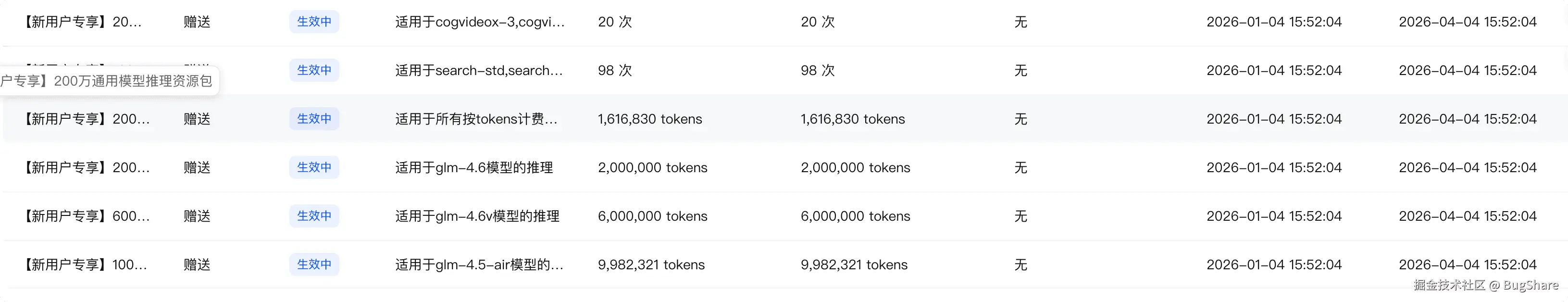The image size is (1568, 302).
Task: Click the 赠送 label in the glm-4.6v row
Action: pos(197,216)
